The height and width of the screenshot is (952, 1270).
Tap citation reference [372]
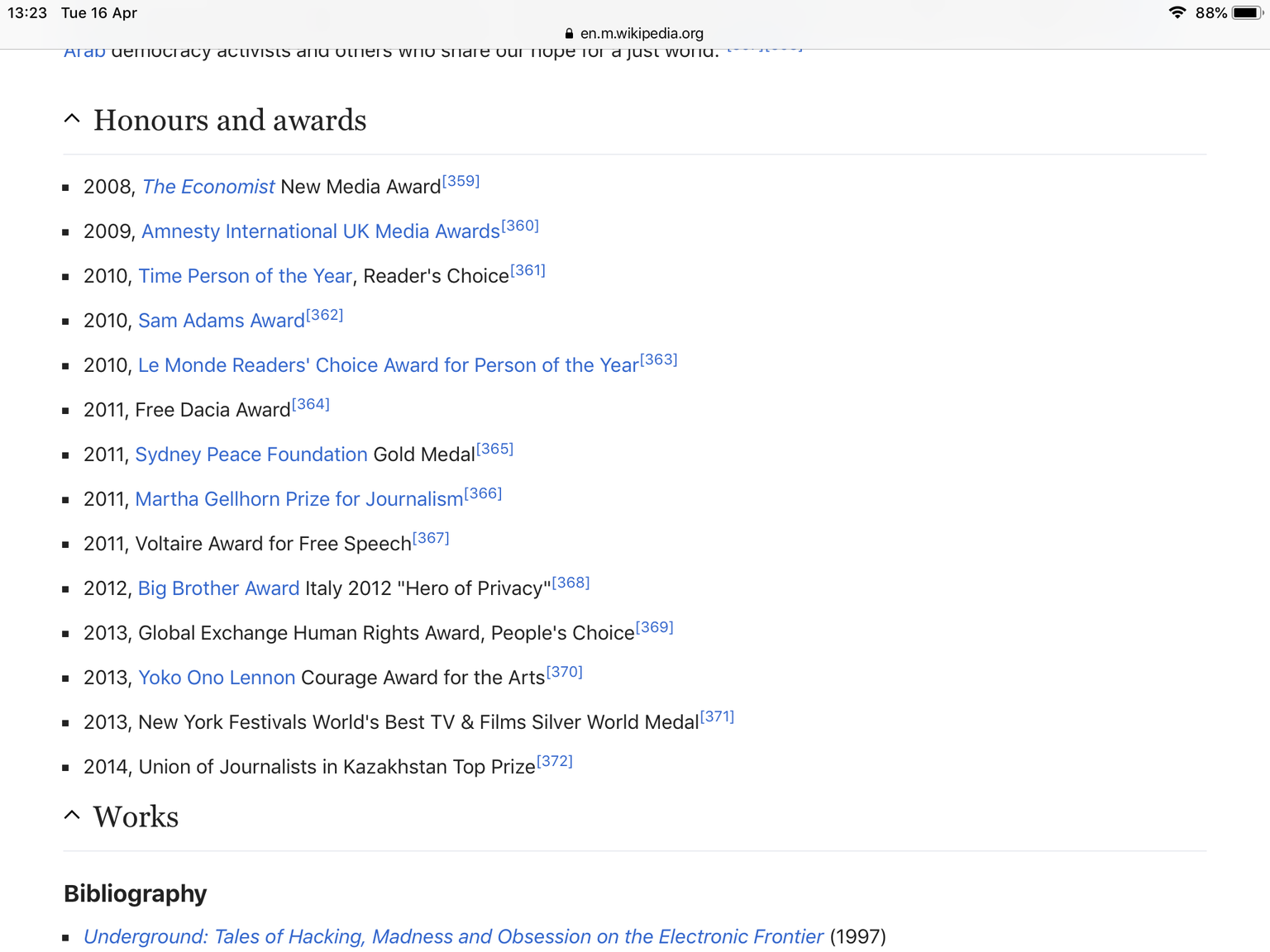pyautogui.click(x=555, y=761)
